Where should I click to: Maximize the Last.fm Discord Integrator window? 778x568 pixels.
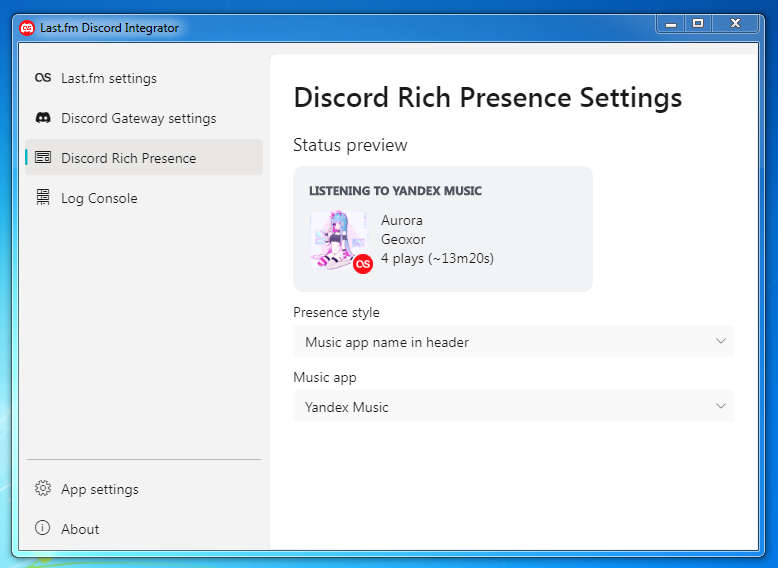698,24
